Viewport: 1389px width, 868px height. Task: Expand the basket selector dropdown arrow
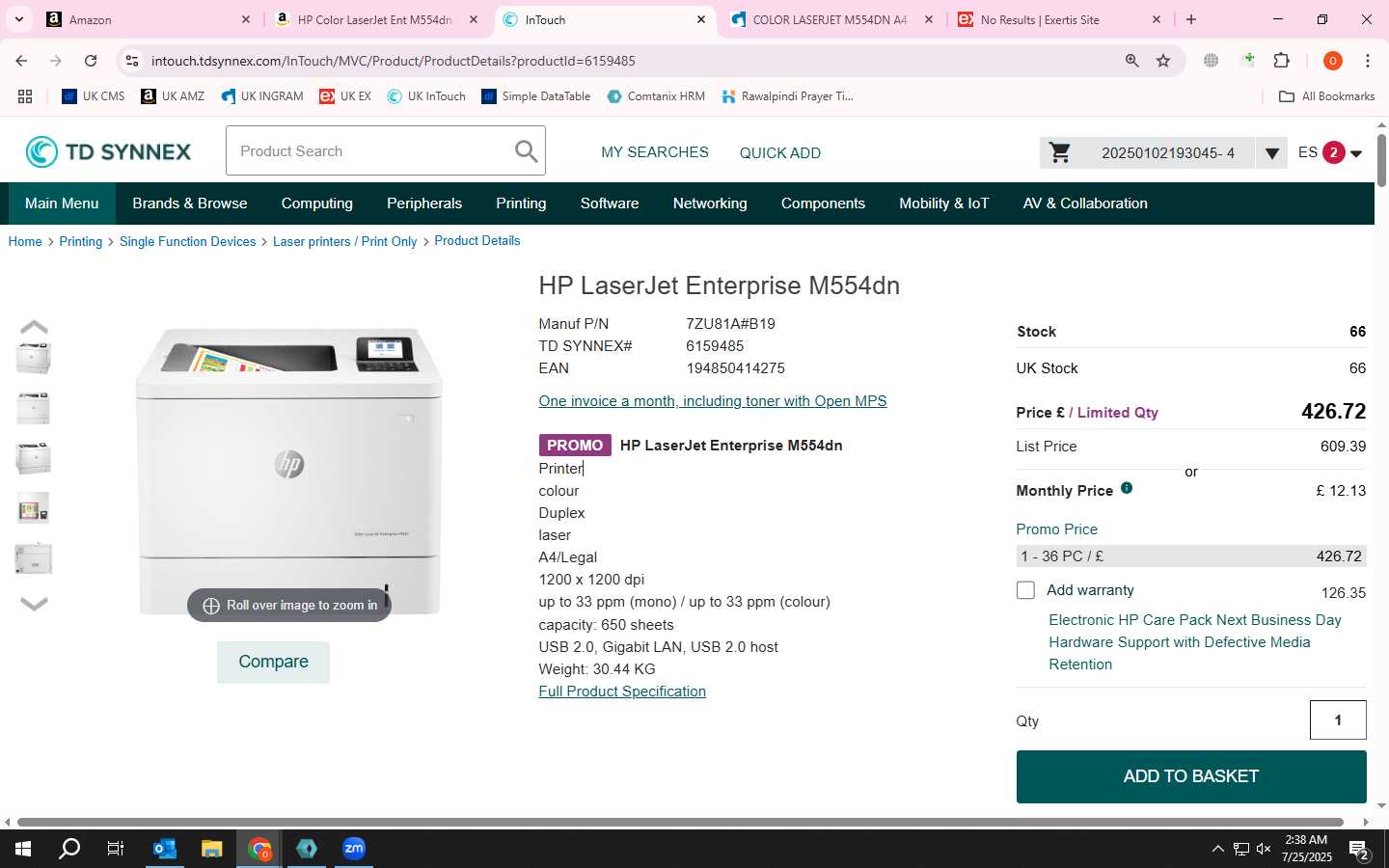click(1271, 153)
